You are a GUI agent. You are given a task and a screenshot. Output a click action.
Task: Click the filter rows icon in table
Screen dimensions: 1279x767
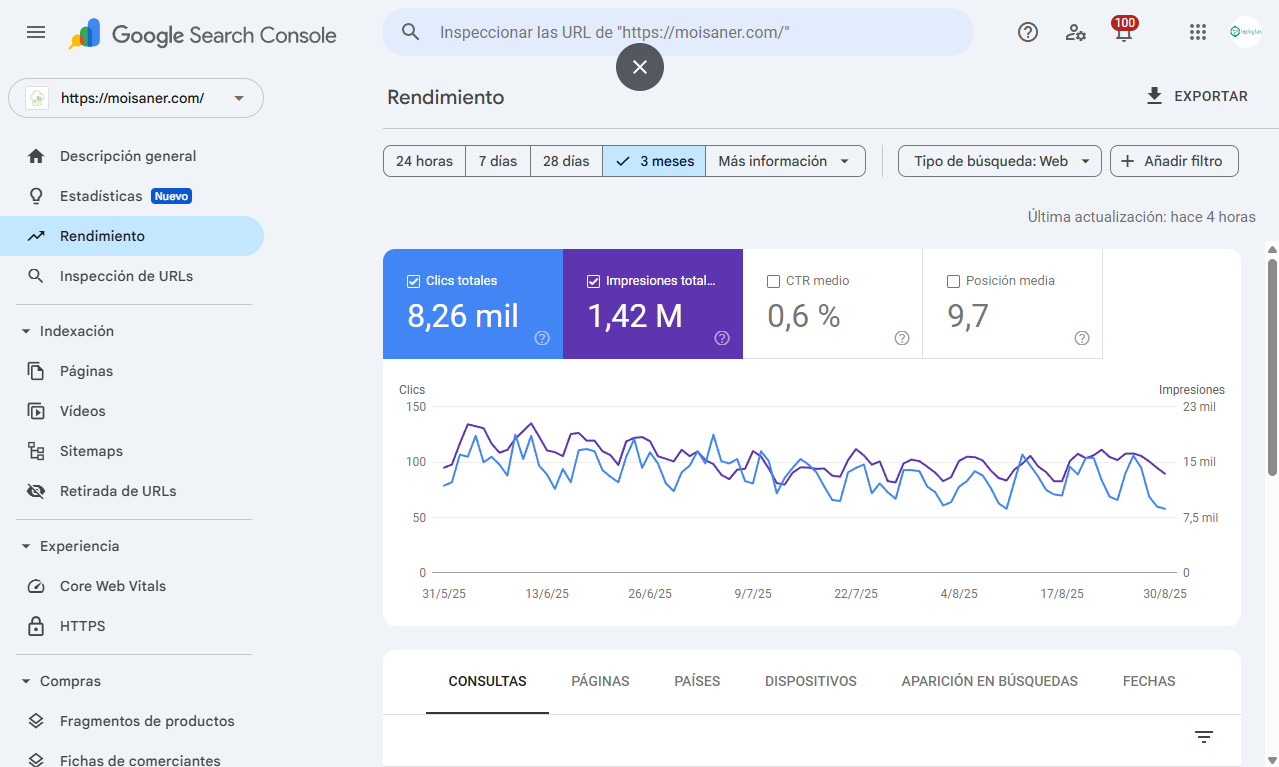(x=1204, y=737)
